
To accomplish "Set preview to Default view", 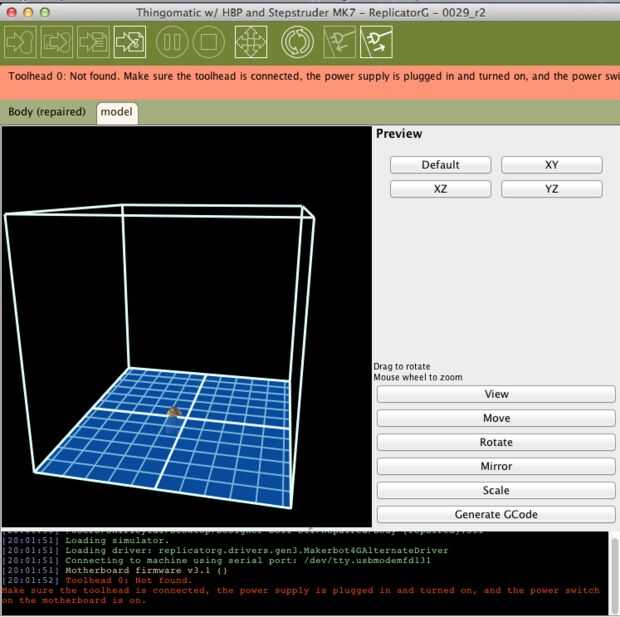I will click(440, 165).
